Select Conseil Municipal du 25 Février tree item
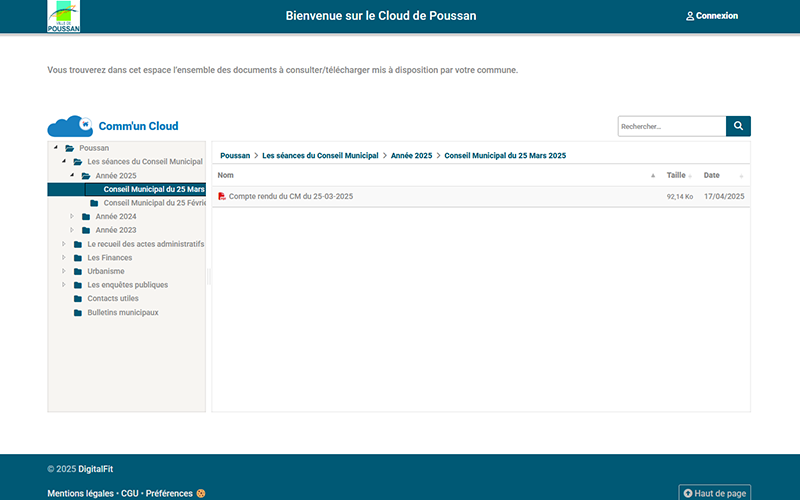 point(155,203)
